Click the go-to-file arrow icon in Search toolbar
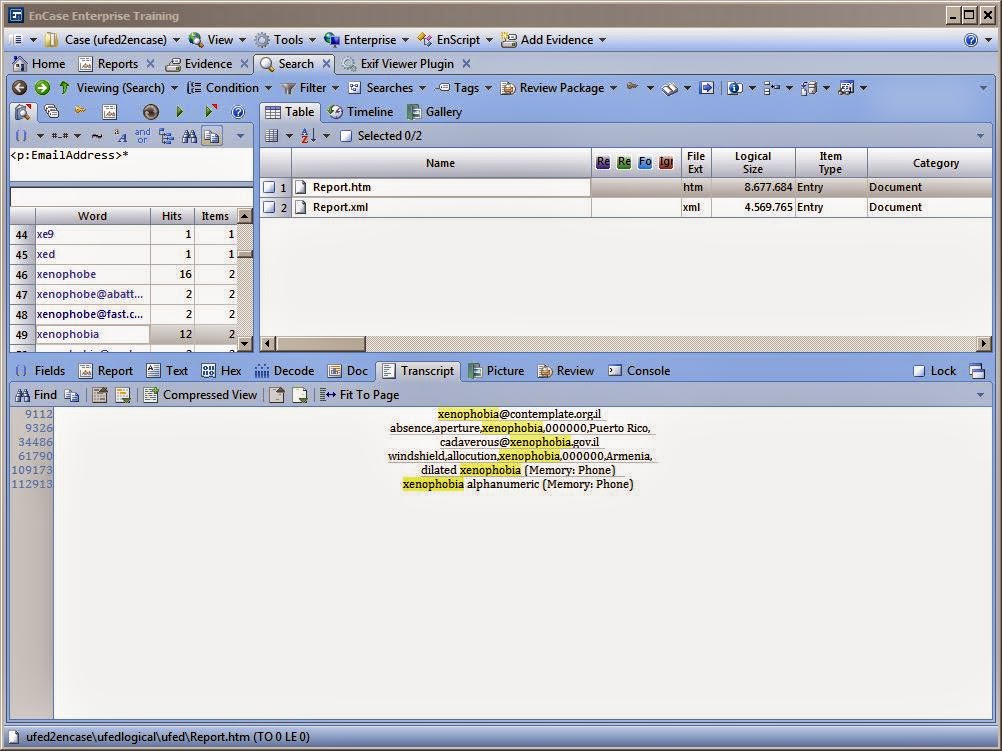 click(706, 88)
